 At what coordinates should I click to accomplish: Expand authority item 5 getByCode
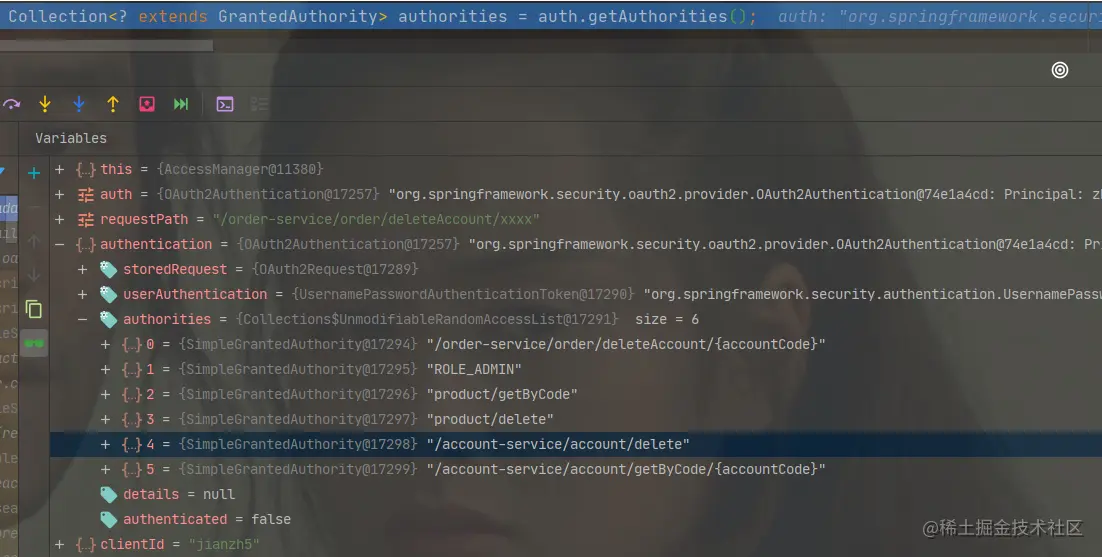coord(105,469)
